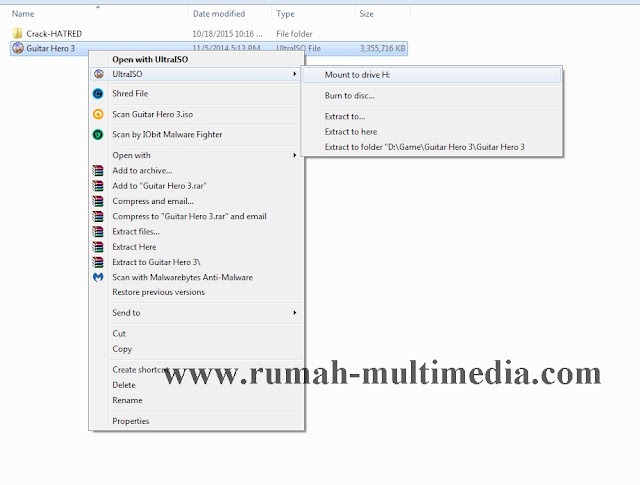Click WinRAR icon beside Extract Here

98,247
